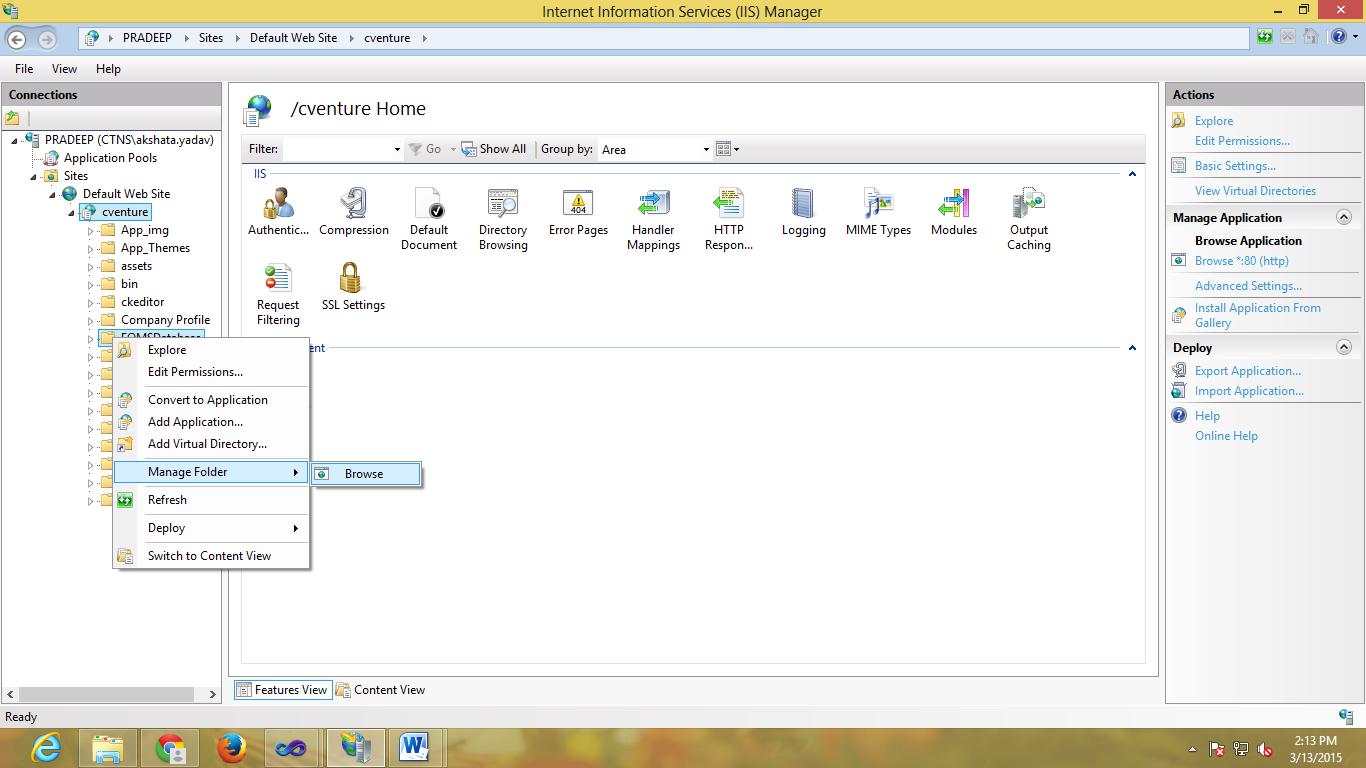Switch to Content View tab
1366x768 pixels.
pyautogui.click(x=380, y=690)
